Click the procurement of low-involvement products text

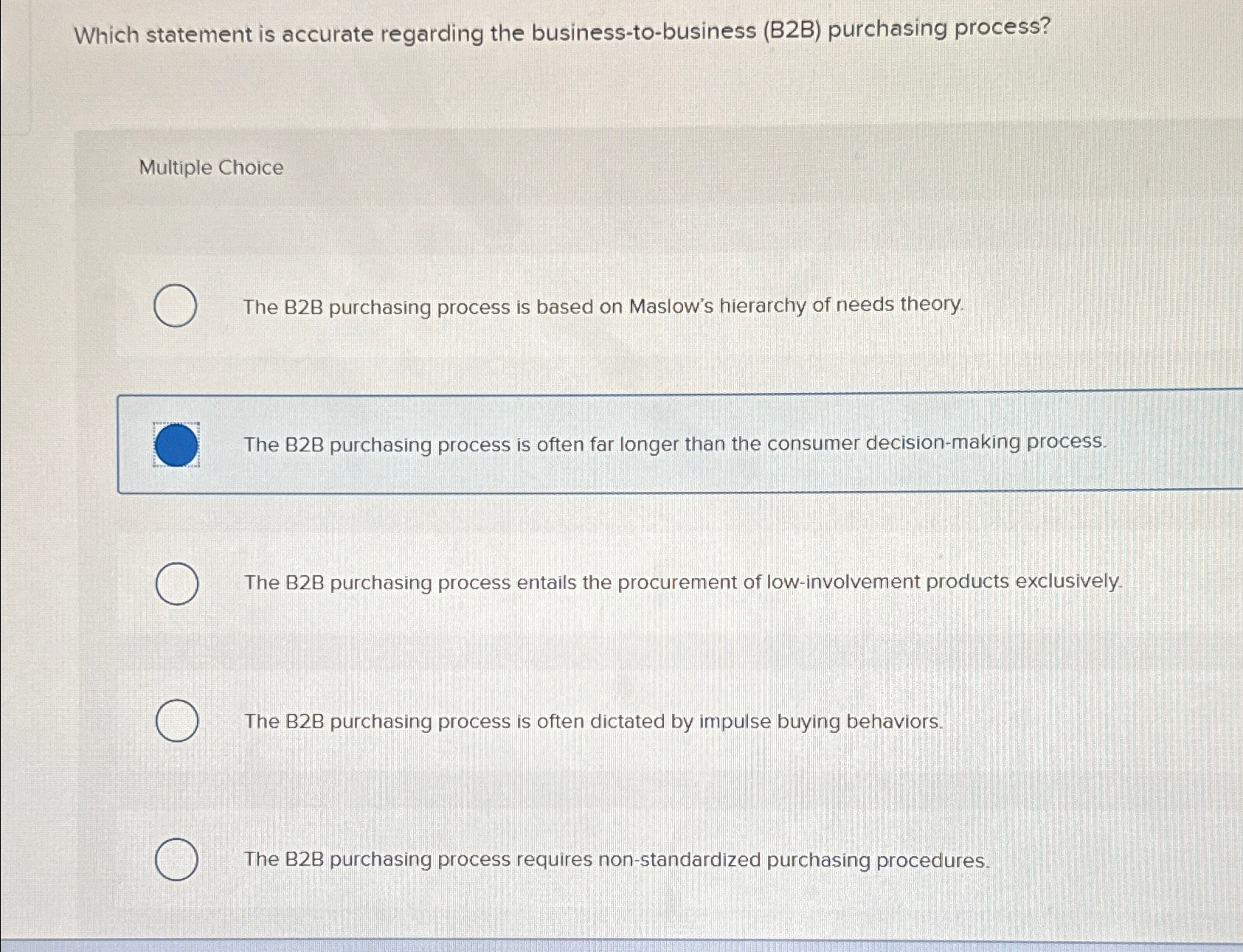point(683,582)
